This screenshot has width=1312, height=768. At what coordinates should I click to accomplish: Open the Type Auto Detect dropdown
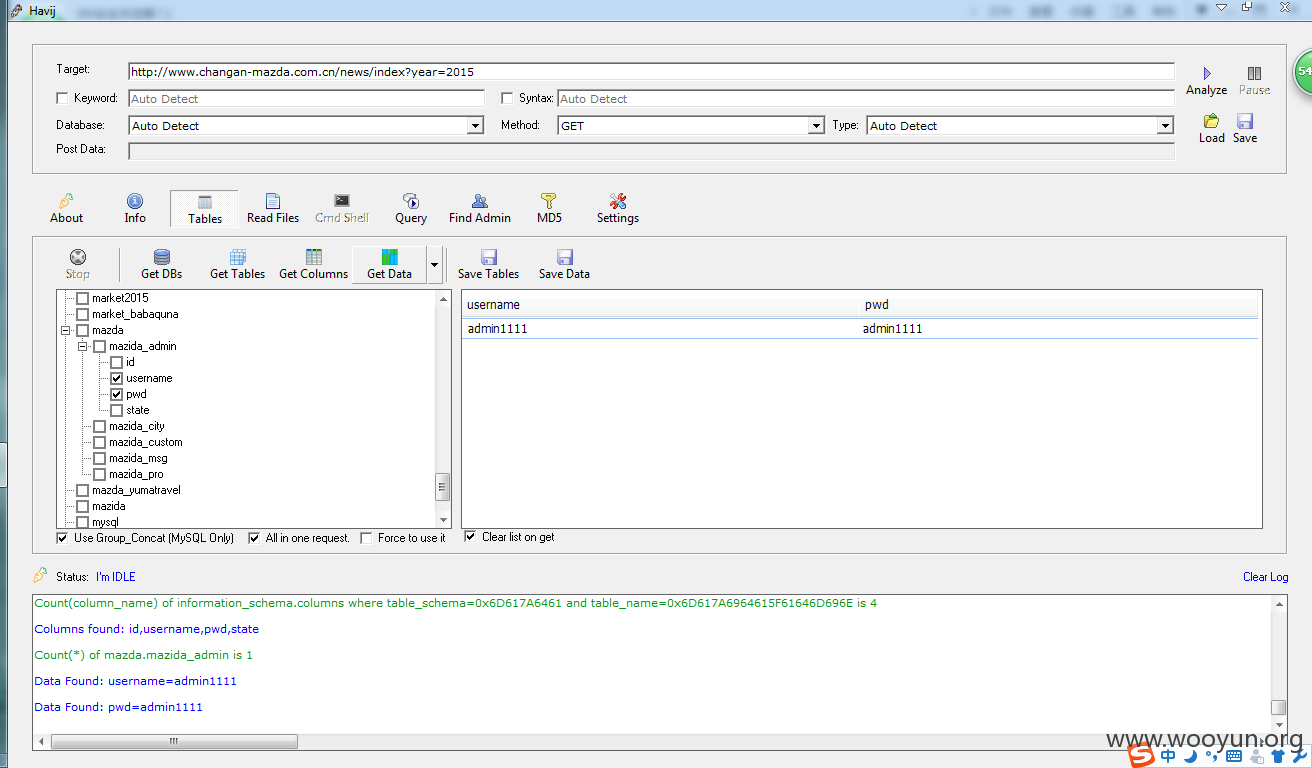point(1165,126)
